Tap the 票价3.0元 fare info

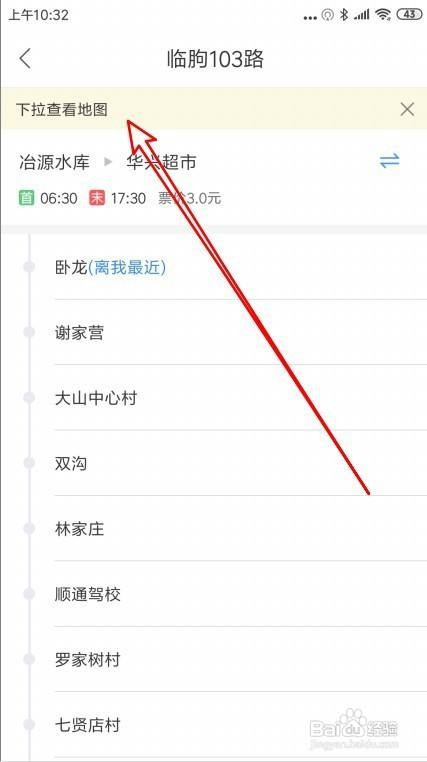190,198
